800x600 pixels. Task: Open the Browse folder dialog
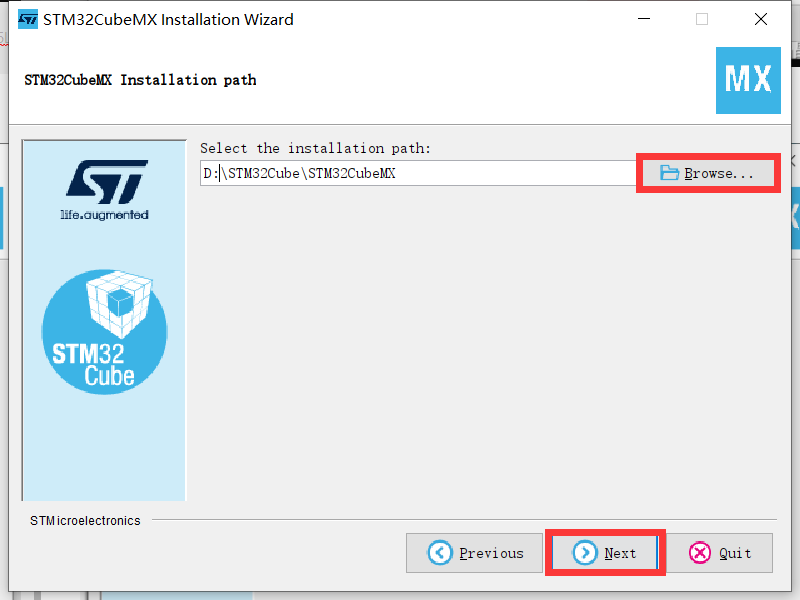(x=708, y=173)
